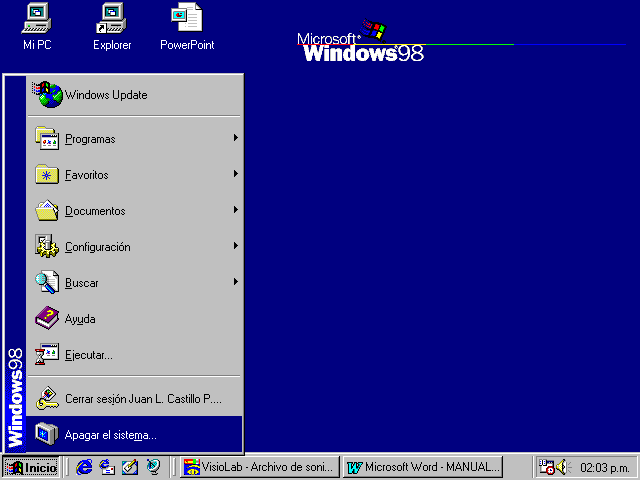This screenshot has height=480, width=640.
Task: Open the Explorer desktop shortcut
Action: (112, 19)
